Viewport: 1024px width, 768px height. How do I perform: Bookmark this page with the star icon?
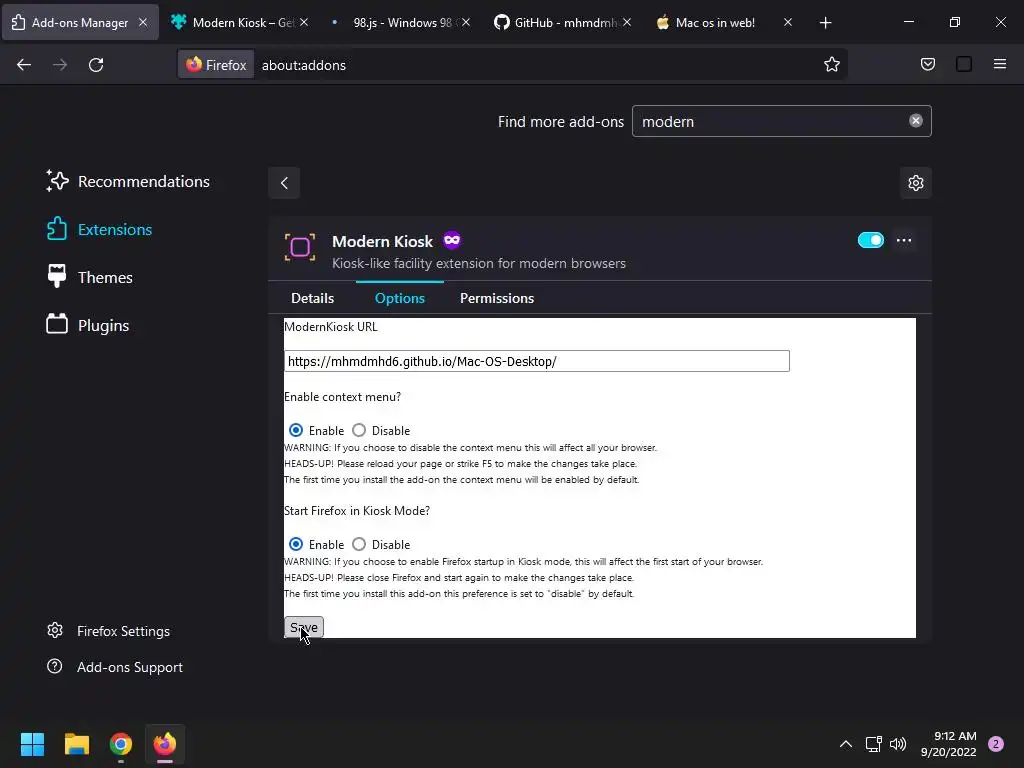[x=831, y=64]
